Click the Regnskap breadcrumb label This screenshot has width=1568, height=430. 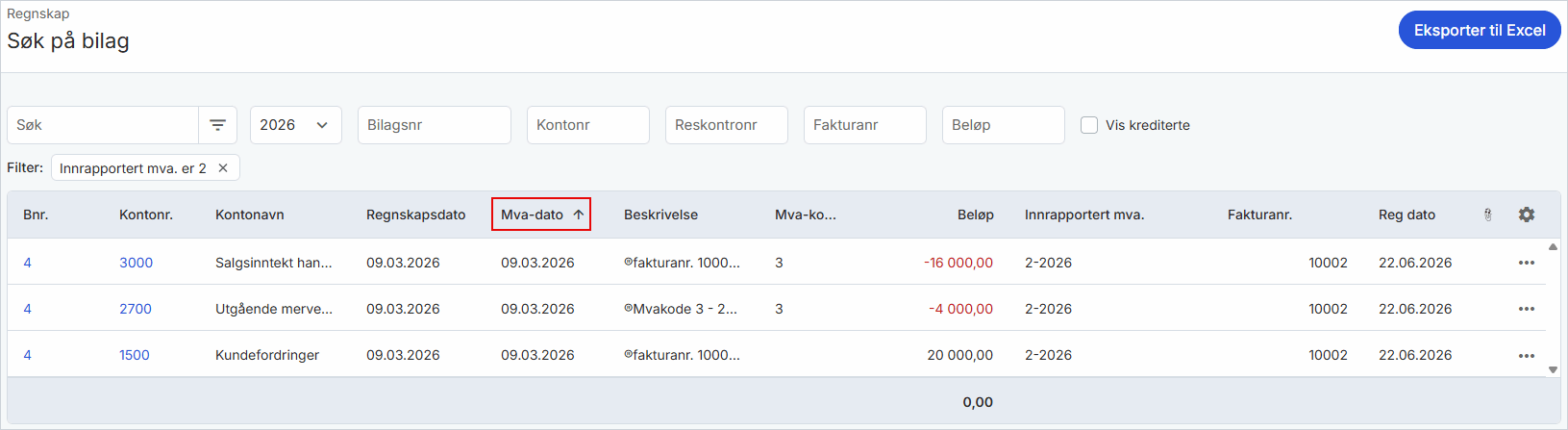coord(38,13)
